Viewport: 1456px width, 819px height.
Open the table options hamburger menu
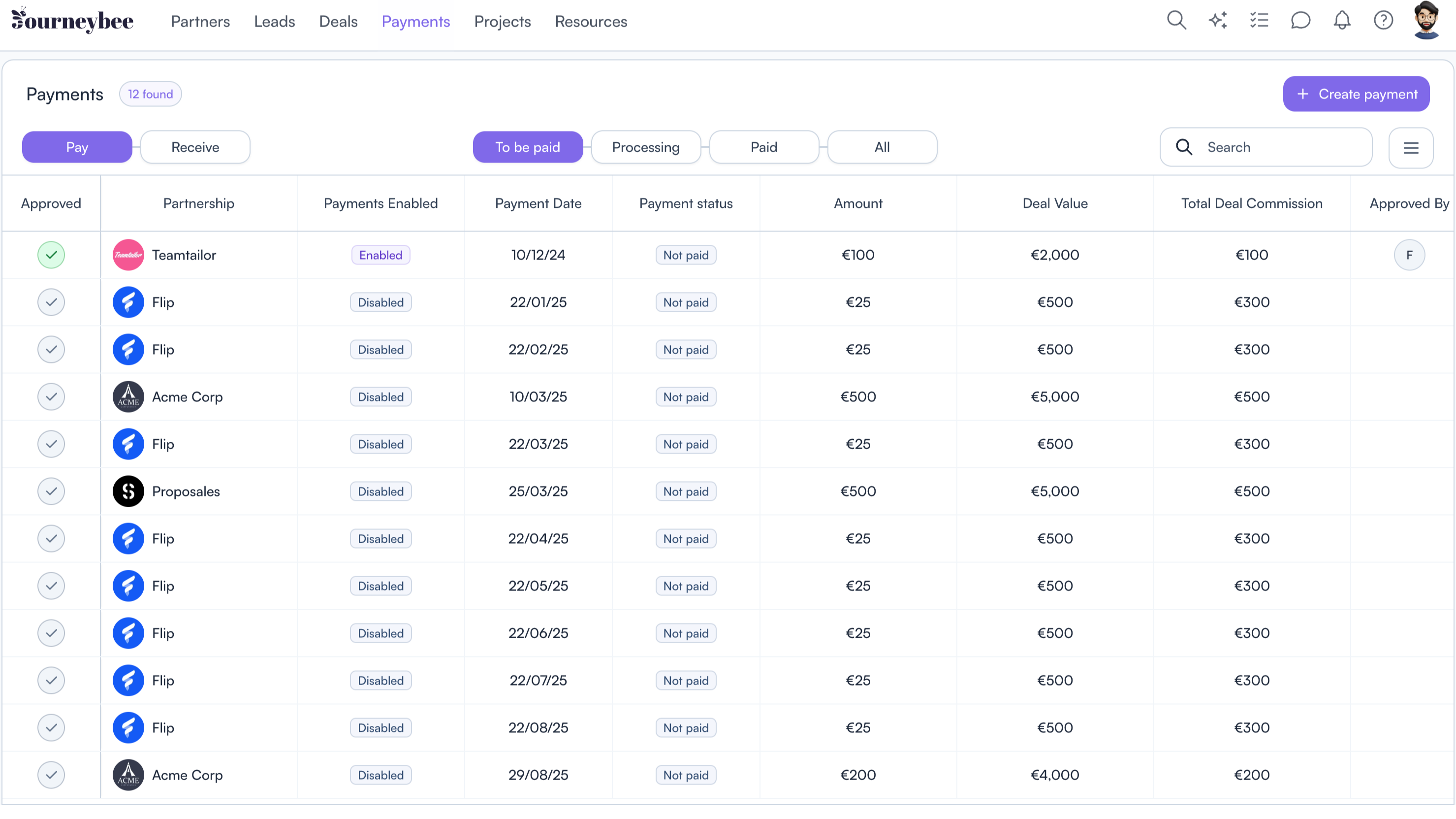pos(1411,148)
